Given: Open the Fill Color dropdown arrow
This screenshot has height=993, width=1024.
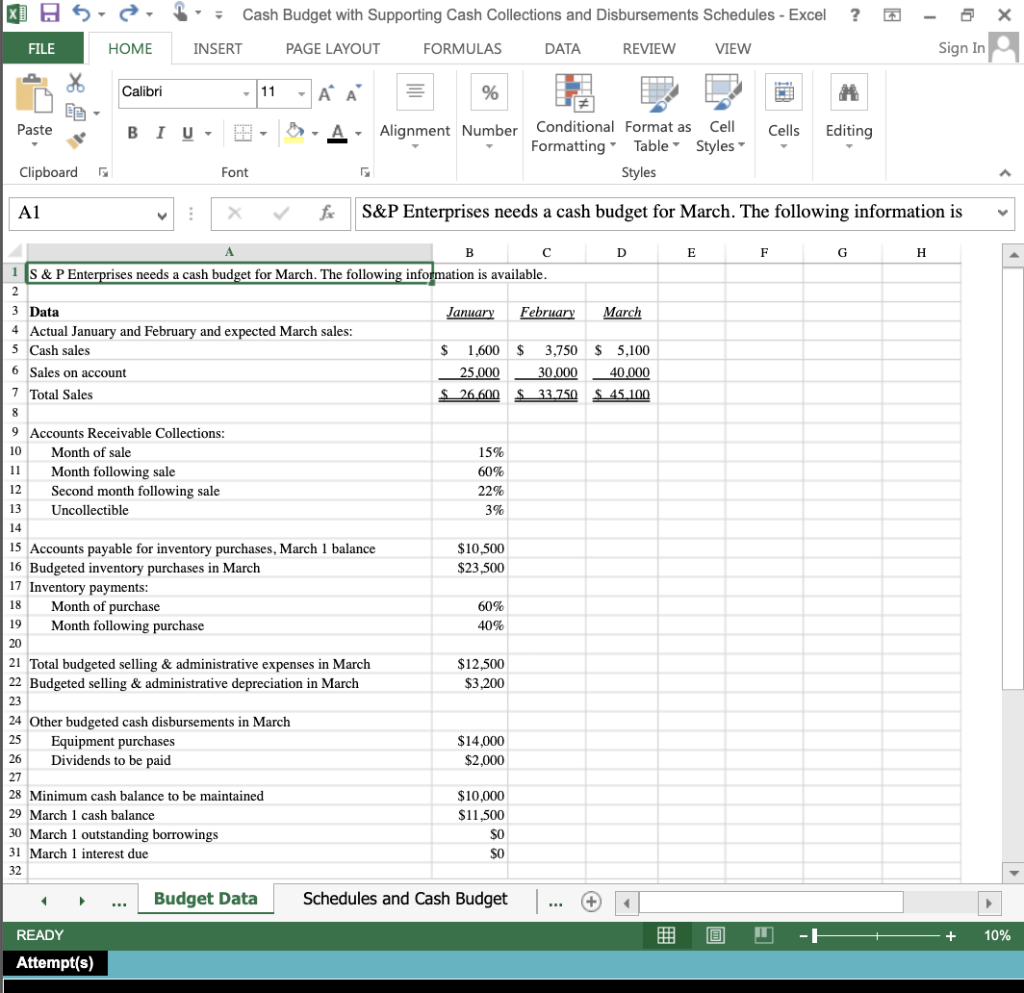Looking at the screenshot, I should pyautogui.click(x=314, y=134).
